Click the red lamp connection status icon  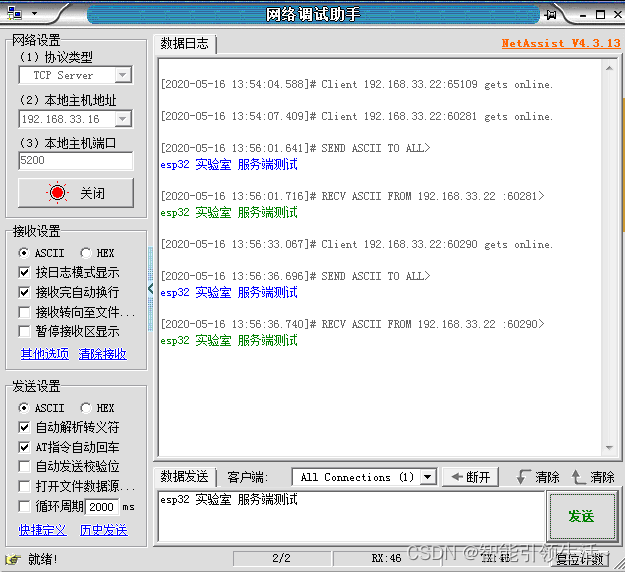click(57, 193)
